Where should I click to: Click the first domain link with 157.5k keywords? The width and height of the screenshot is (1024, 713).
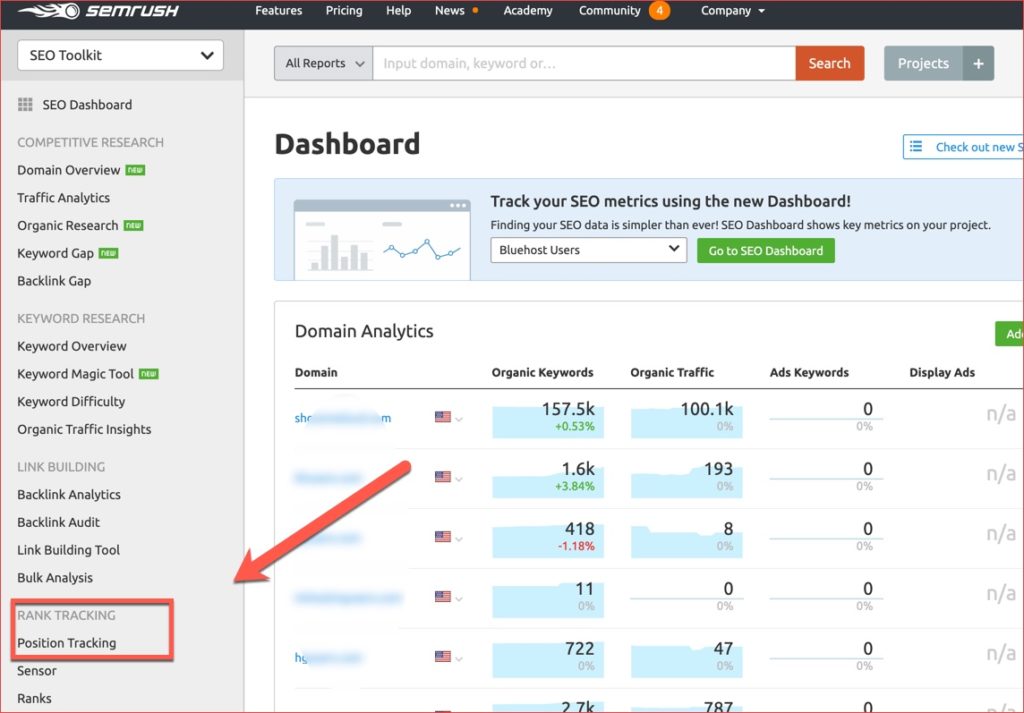coord(343,418)
